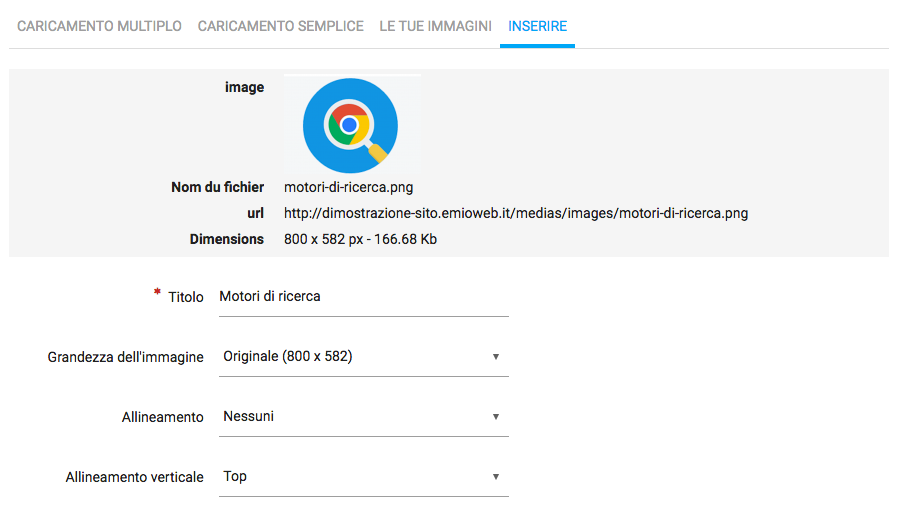Switch to Caricamento Multiplo tab
This screenshot has height=516, width=897.
pyautogui.click(x=99, y=26)
